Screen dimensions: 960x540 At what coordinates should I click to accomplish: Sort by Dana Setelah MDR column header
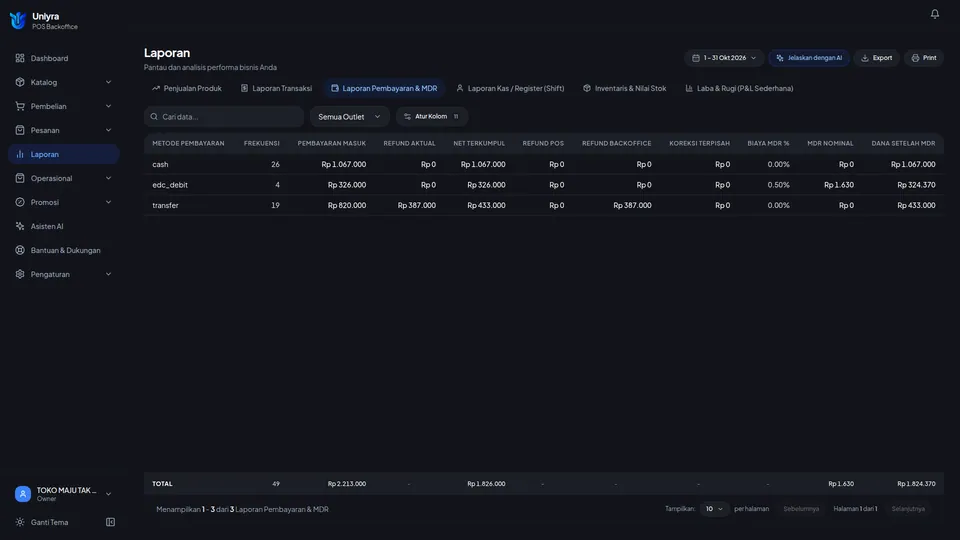(903, 143)
